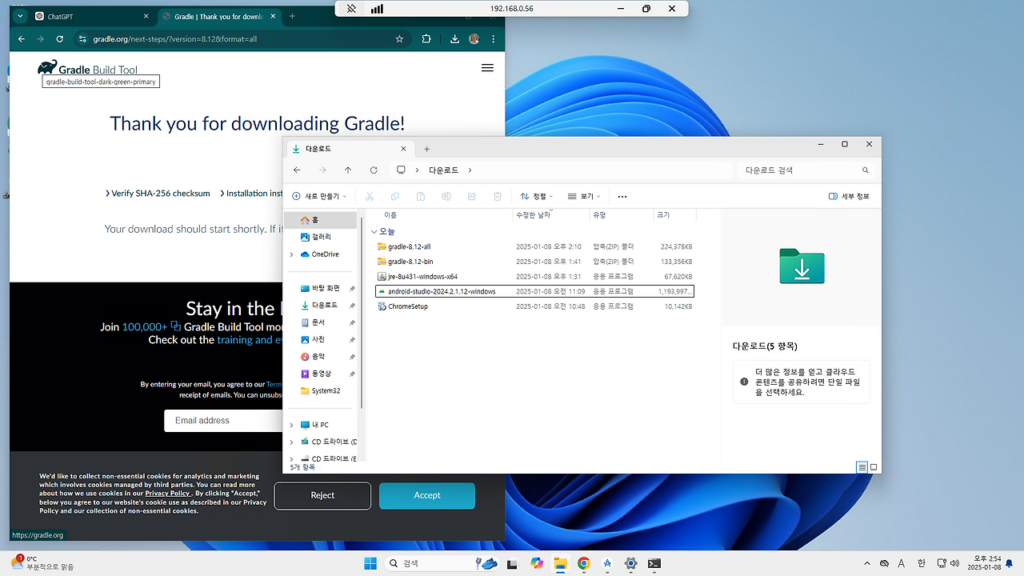The height and width of the screenshot is (576, 1024).
Task: Open the 정렬 sort dropdown
Action: point(537,197)
